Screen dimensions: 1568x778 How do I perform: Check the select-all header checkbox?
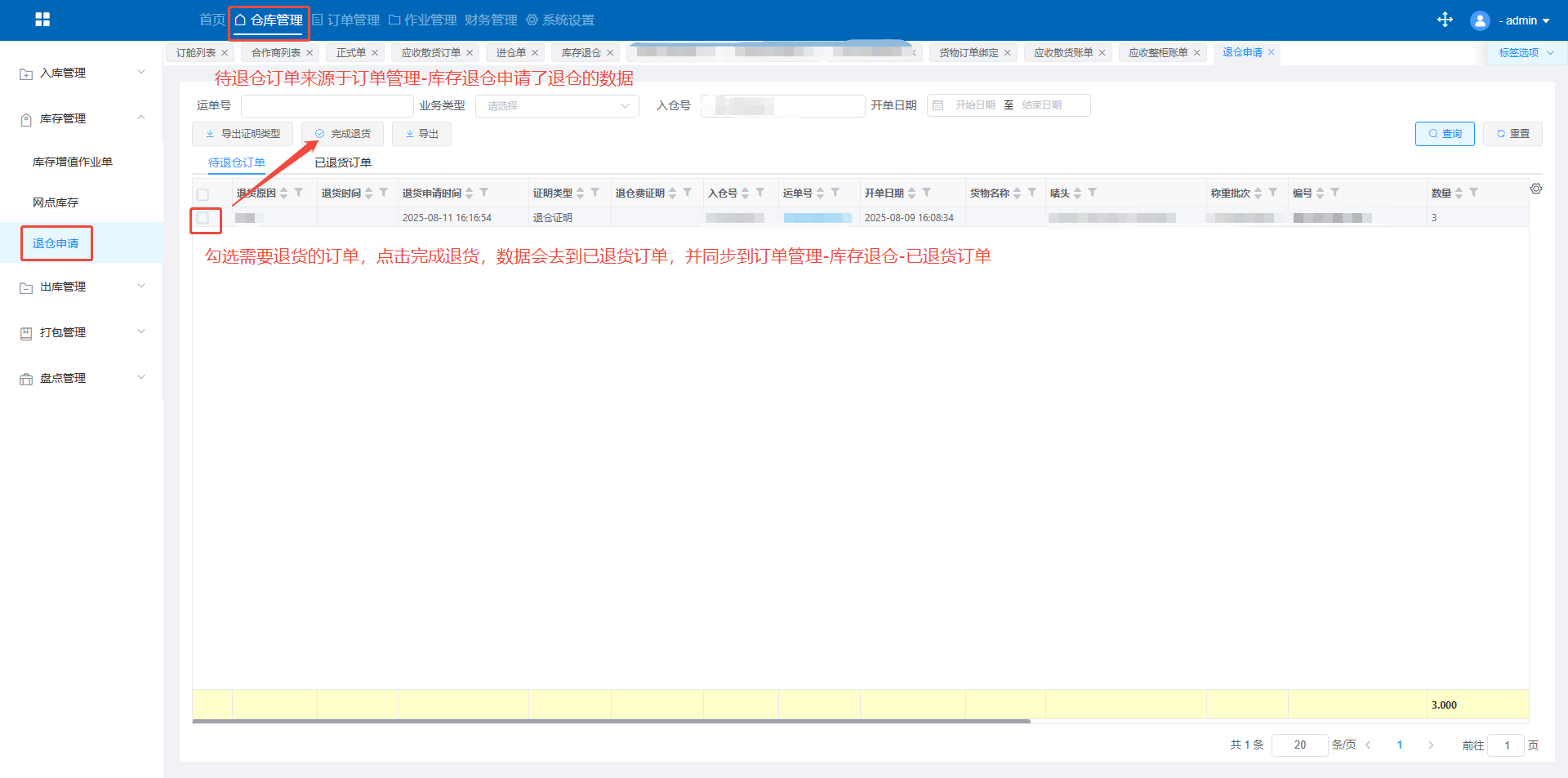[203, 194]
